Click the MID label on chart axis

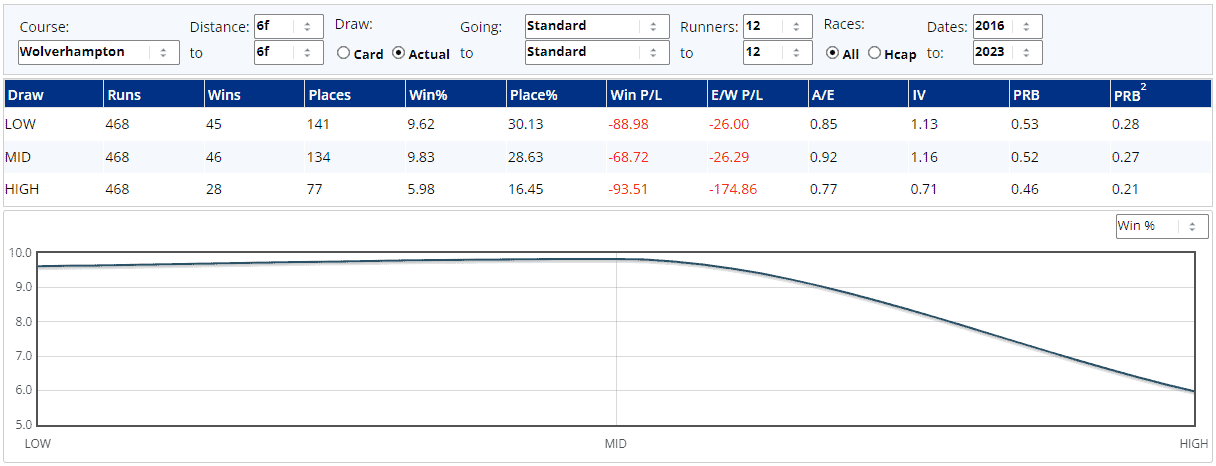pyautogui.click(x=617, y=442)
